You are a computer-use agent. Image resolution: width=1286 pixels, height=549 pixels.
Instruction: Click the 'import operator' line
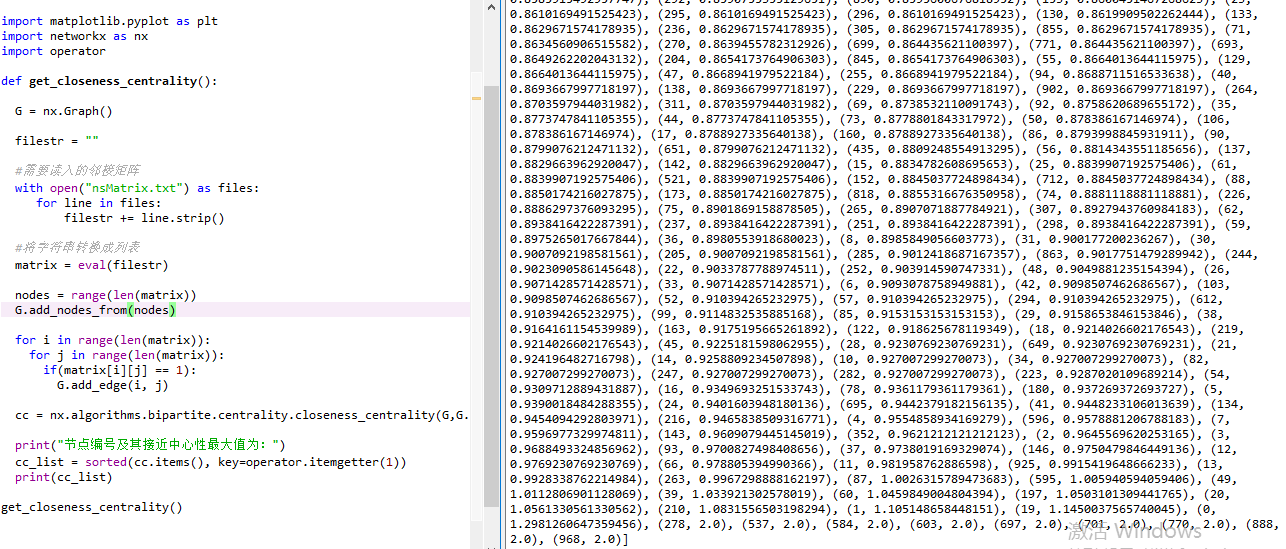tap(53, 51)
